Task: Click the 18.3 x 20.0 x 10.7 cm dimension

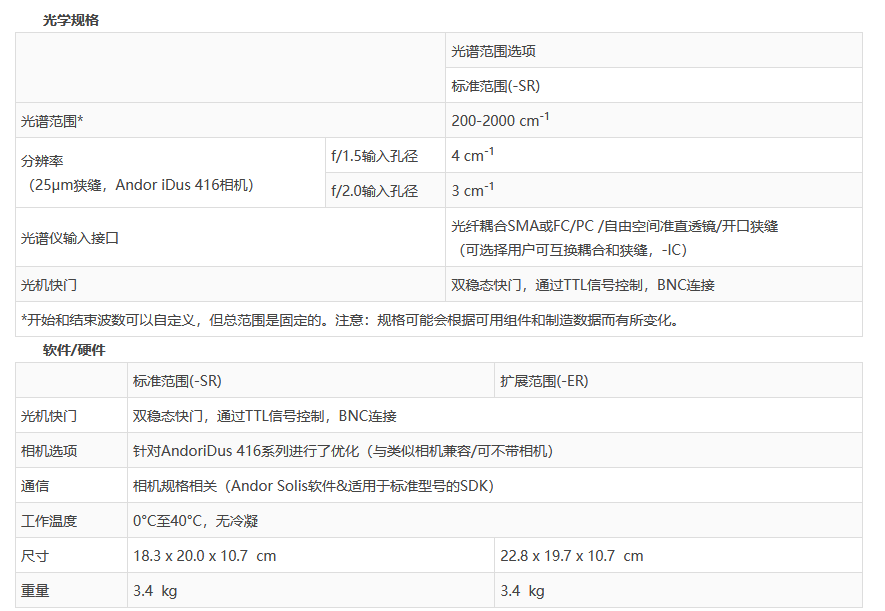Action: pyautogui.click(x=204, y=556)
